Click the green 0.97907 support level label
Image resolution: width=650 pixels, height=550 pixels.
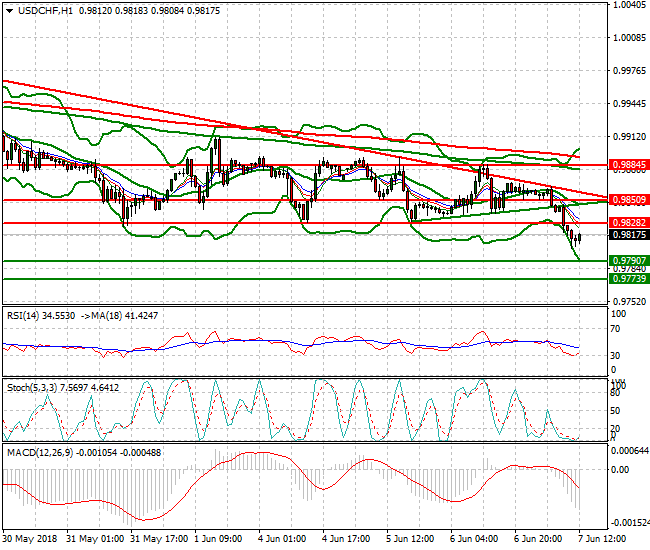pos(629,261)
